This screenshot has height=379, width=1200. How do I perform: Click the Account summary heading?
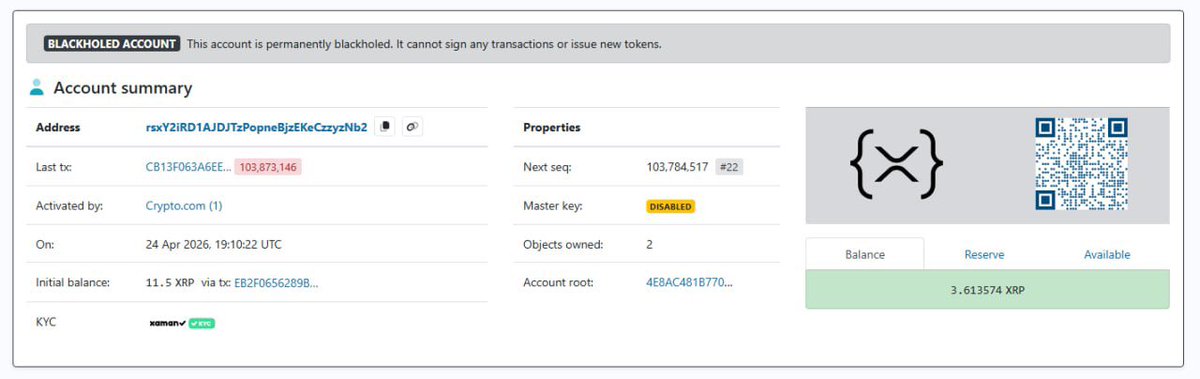point(122,88)
